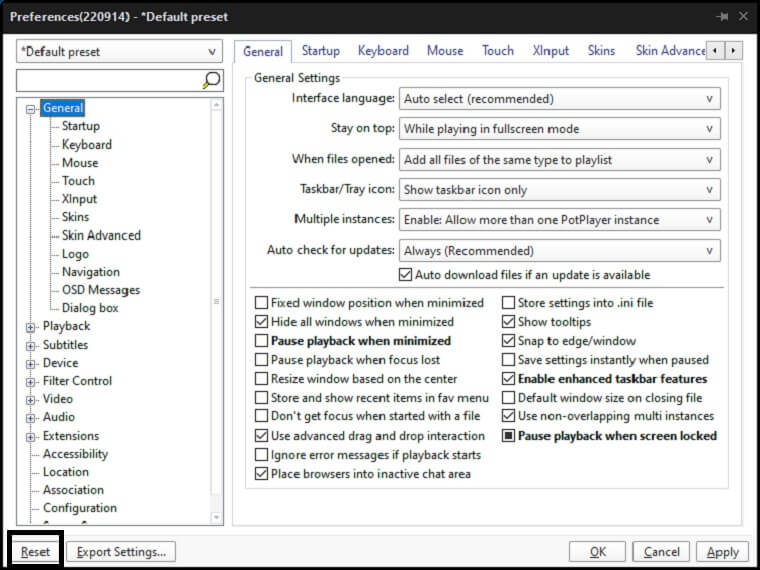Select Association in the settings tree

point(73,490)
